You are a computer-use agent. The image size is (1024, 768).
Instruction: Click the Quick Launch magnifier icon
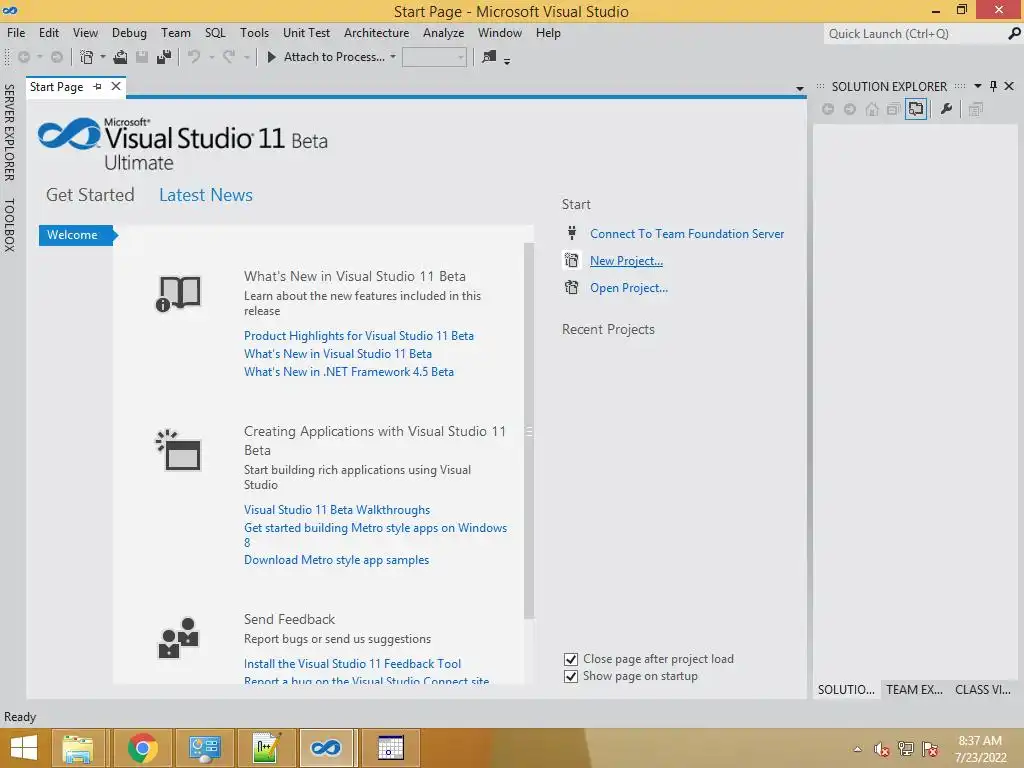point(1014,33)
